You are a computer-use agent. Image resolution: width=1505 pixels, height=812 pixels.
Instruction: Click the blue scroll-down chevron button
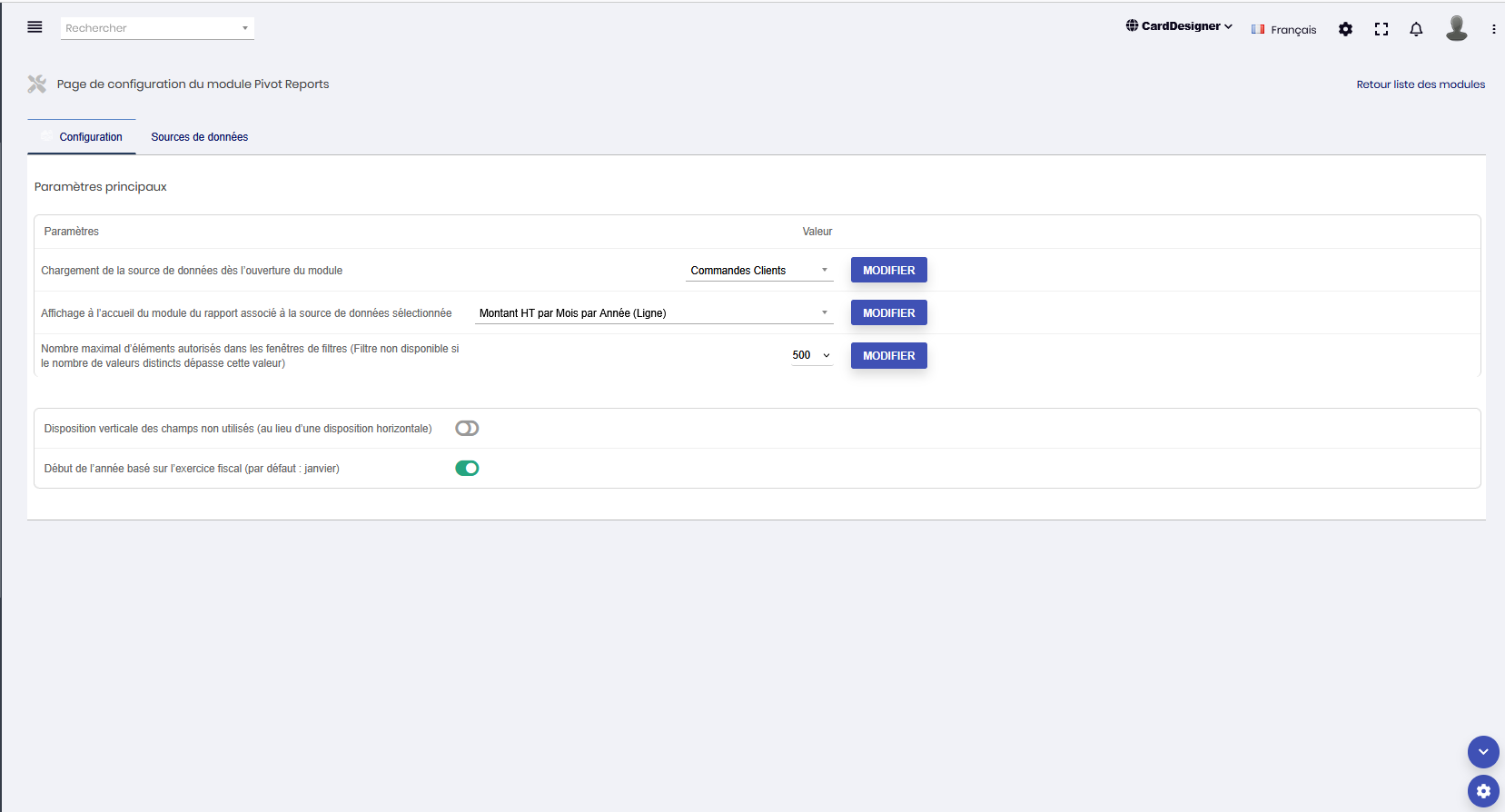(1483, 751)
